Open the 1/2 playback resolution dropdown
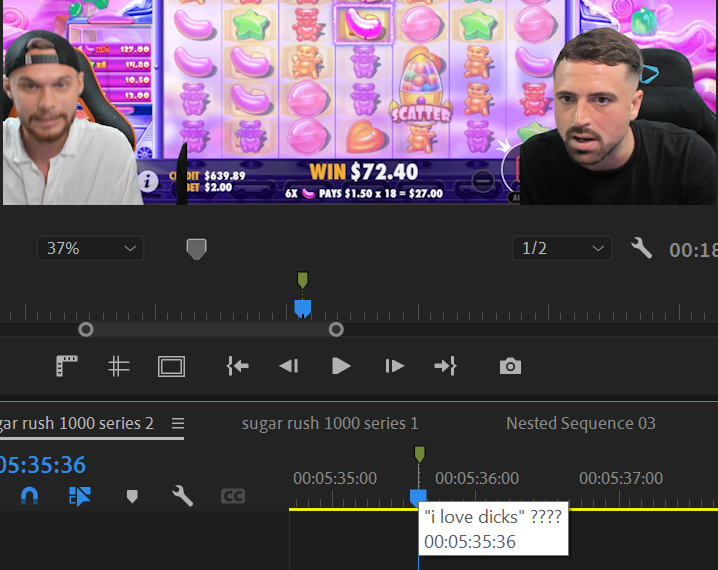The width and height of the screenshot is (718, 570). pyautogui.click(x=562, y=249)
